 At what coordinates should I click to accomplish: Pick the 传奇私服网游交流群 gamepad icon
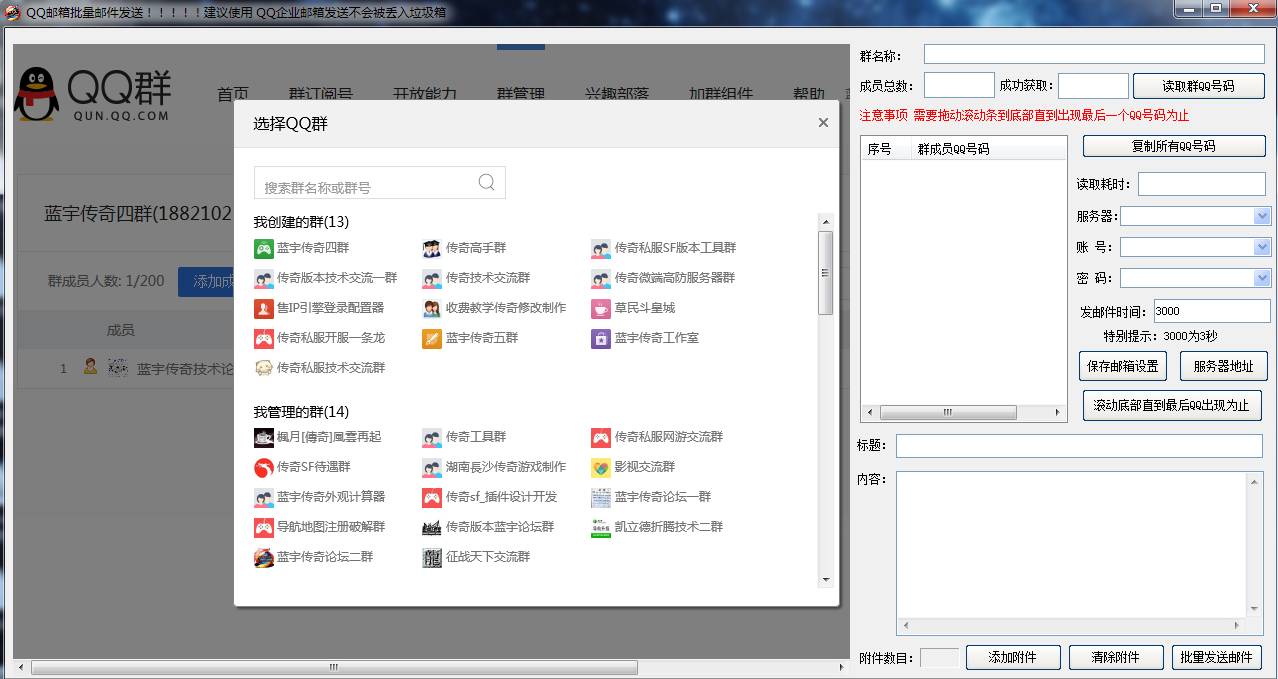[x=601, y=437]
